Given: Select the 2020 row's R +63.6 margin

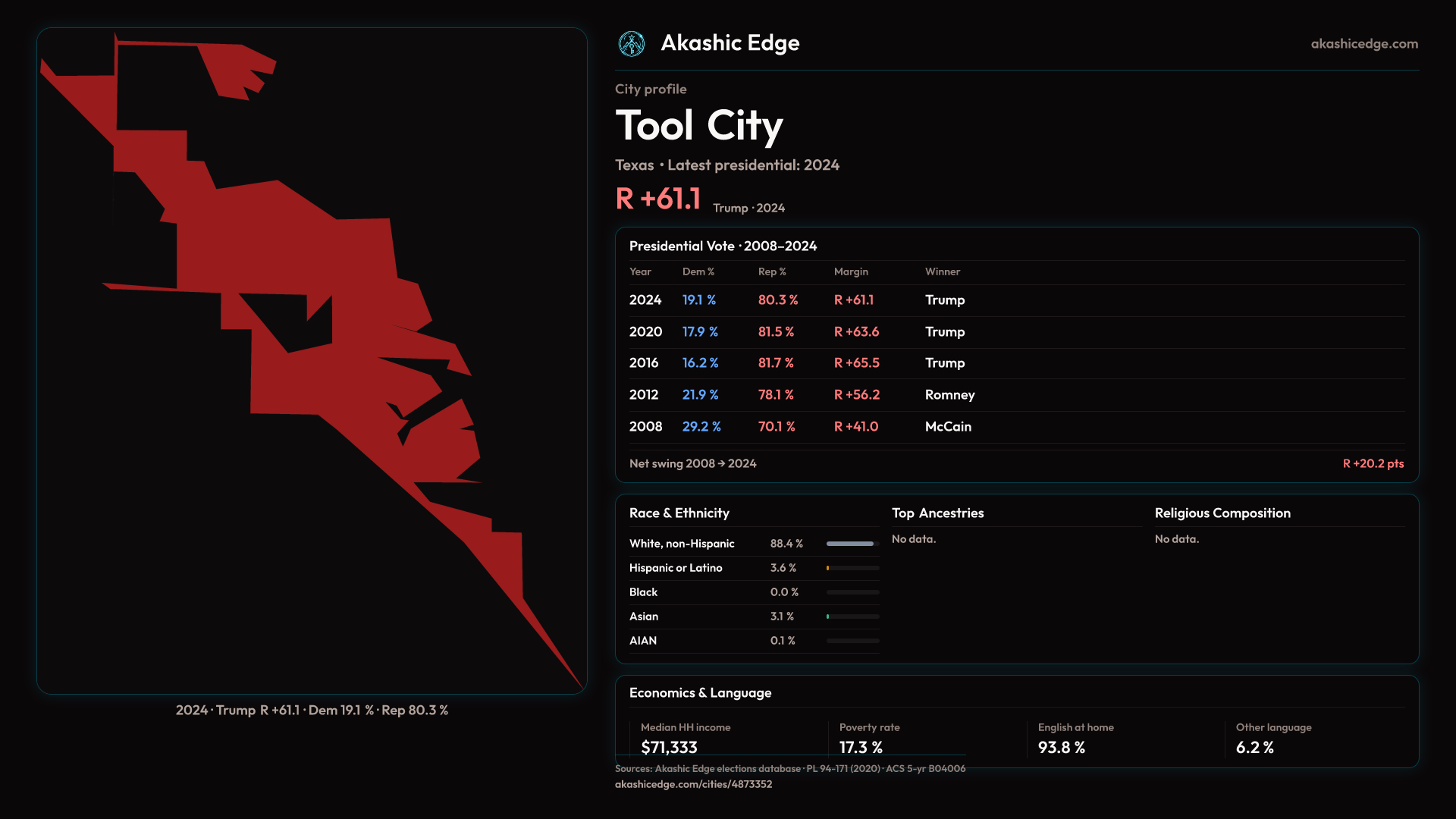Looking at the screenshot, I should click(x=856, y=332).
